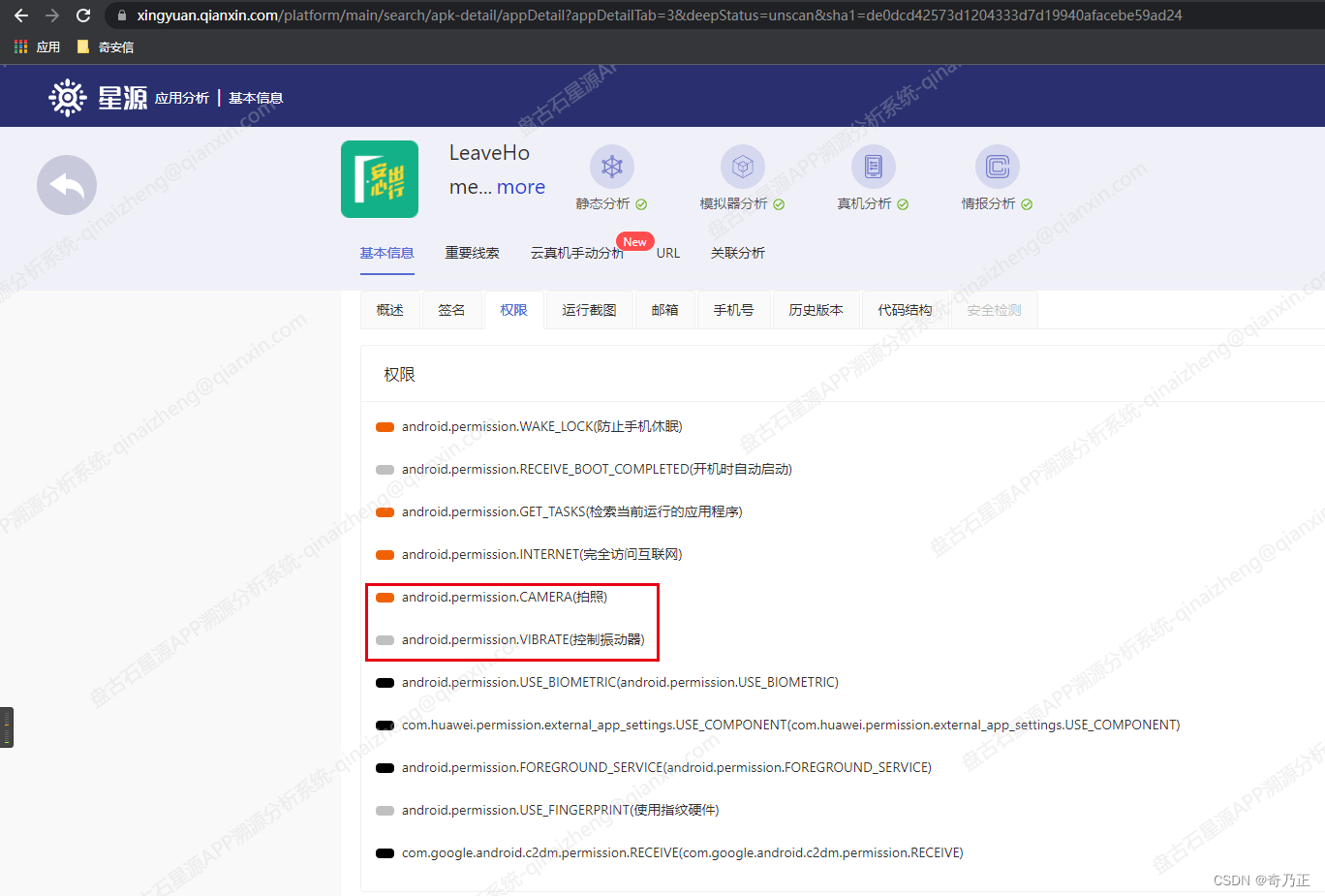Open the 应用 apps bookmark
This screenshot has height=896, width=1325.
[37, 46]
